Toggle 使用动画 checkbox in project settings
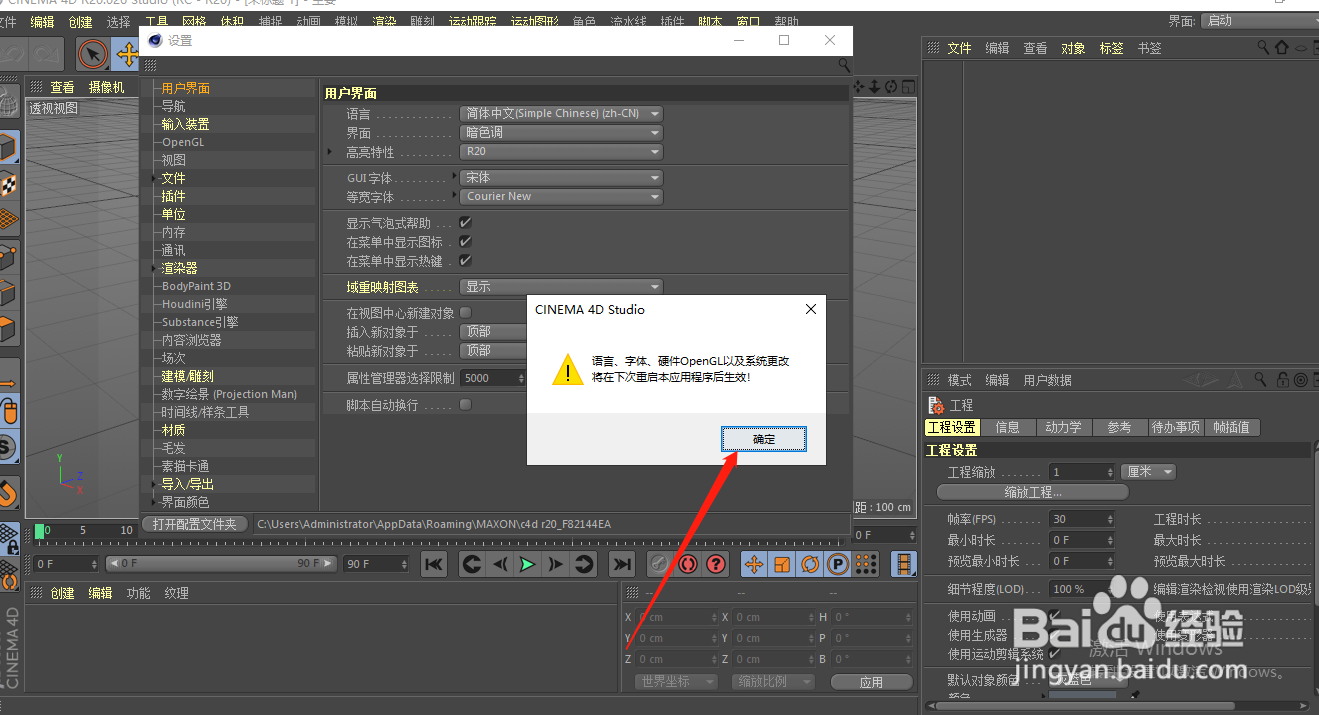The height and width of the screenshot is (715, 1319). pos(1055,616)
